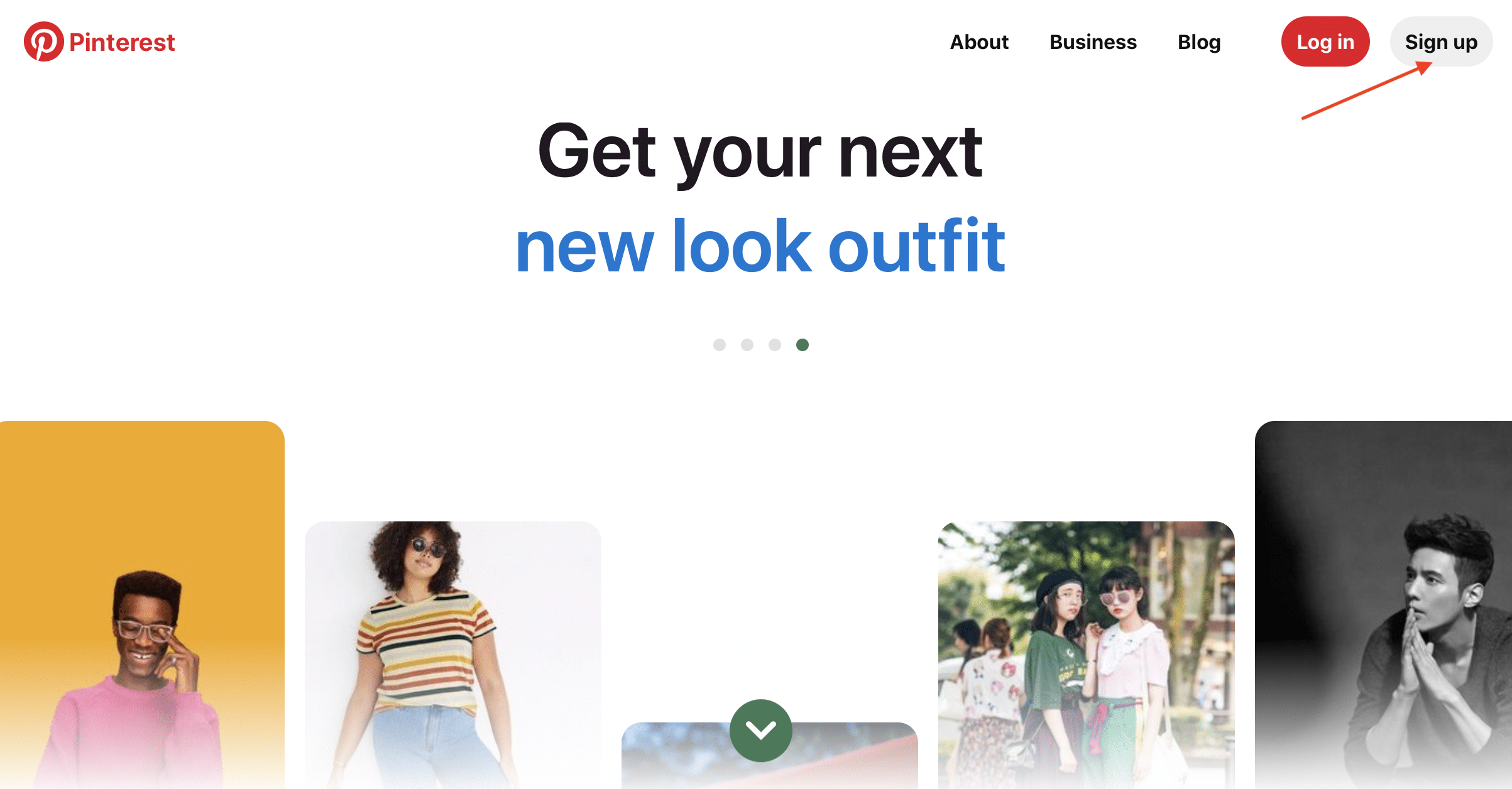
Task: Click the Blog link
Action: click(x=1200, y=42)
